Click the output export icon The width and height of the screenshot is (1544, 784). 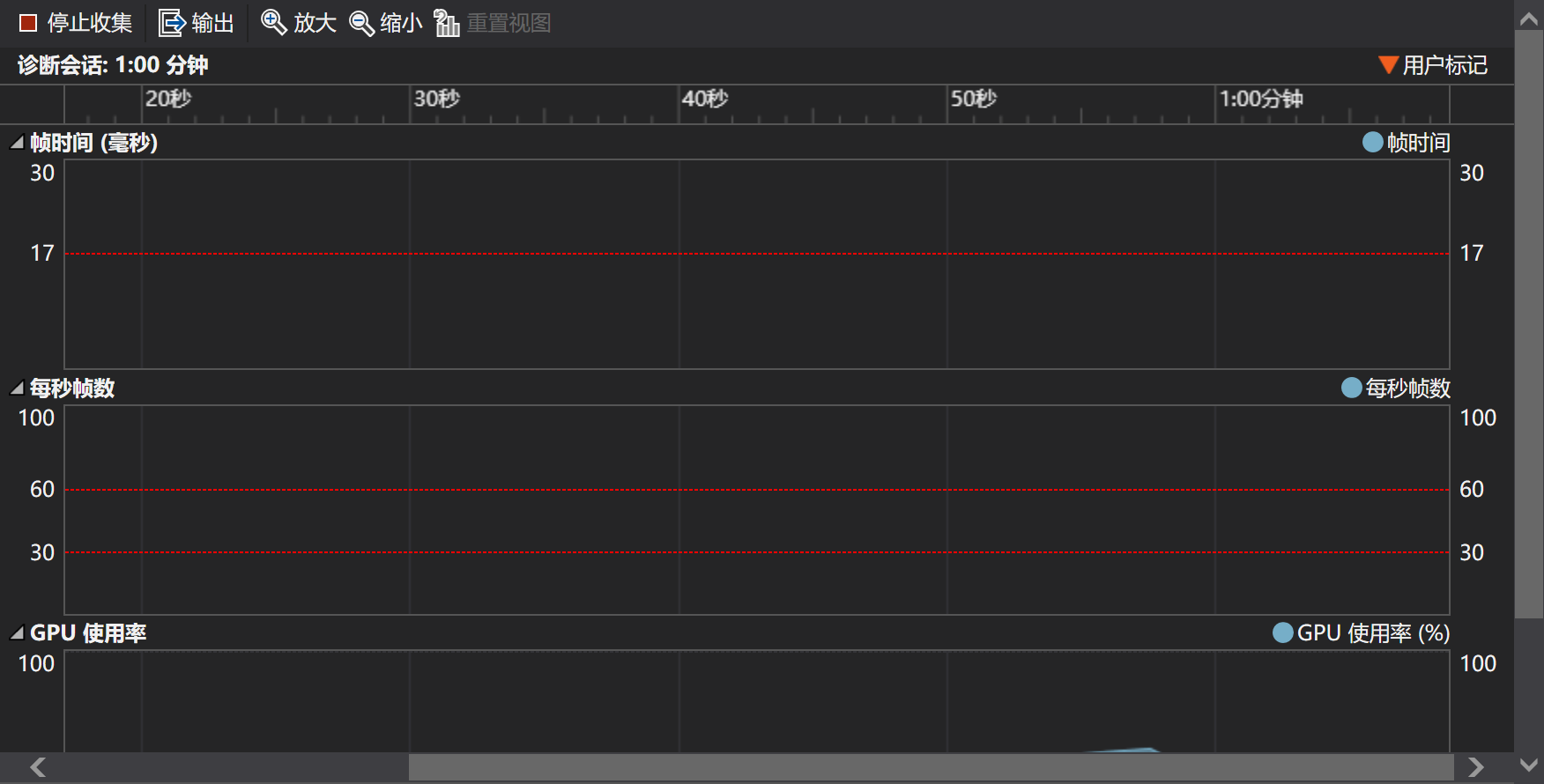(x=171, y=23)
